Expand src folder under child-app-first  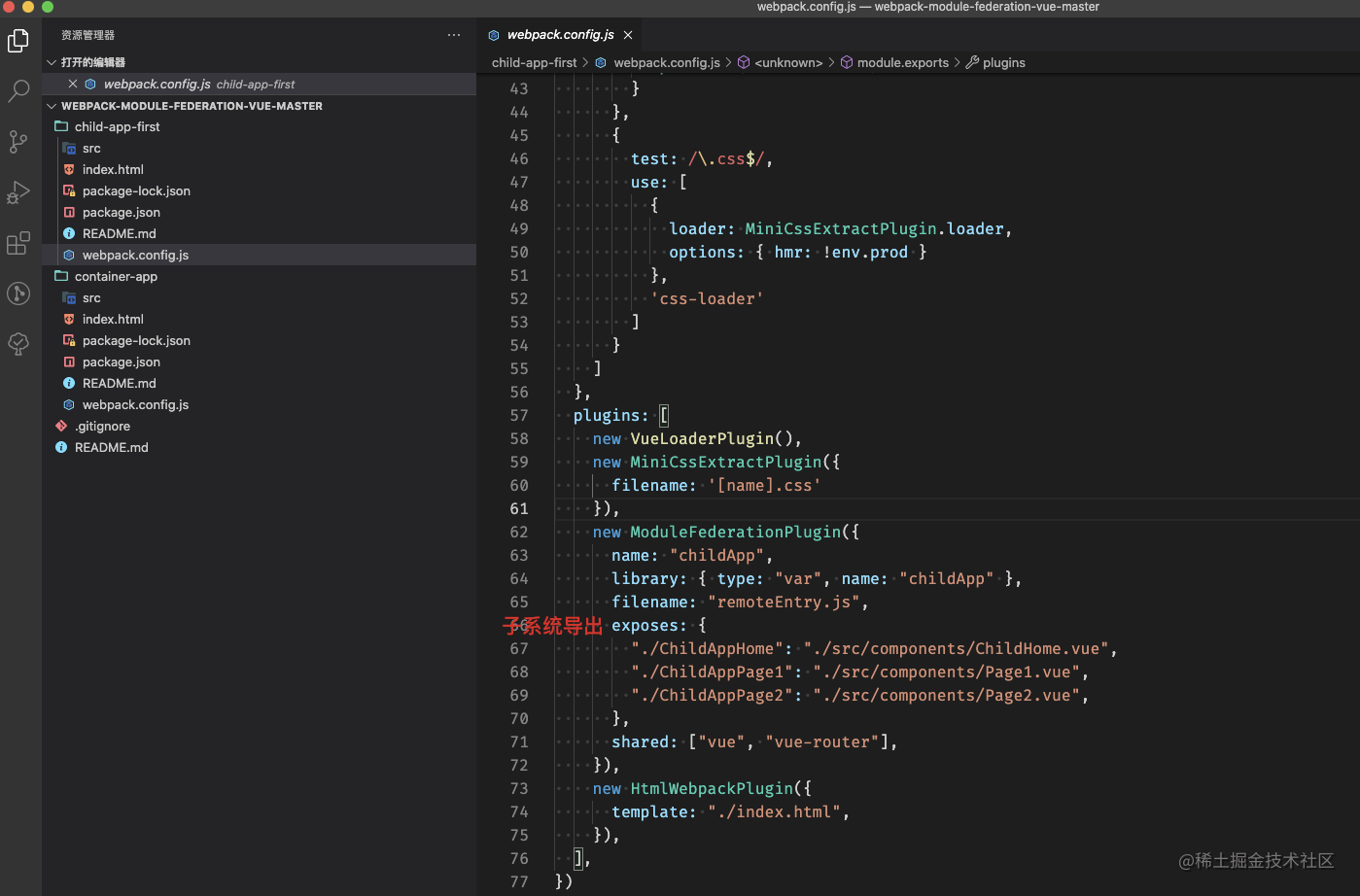(259, 148)
